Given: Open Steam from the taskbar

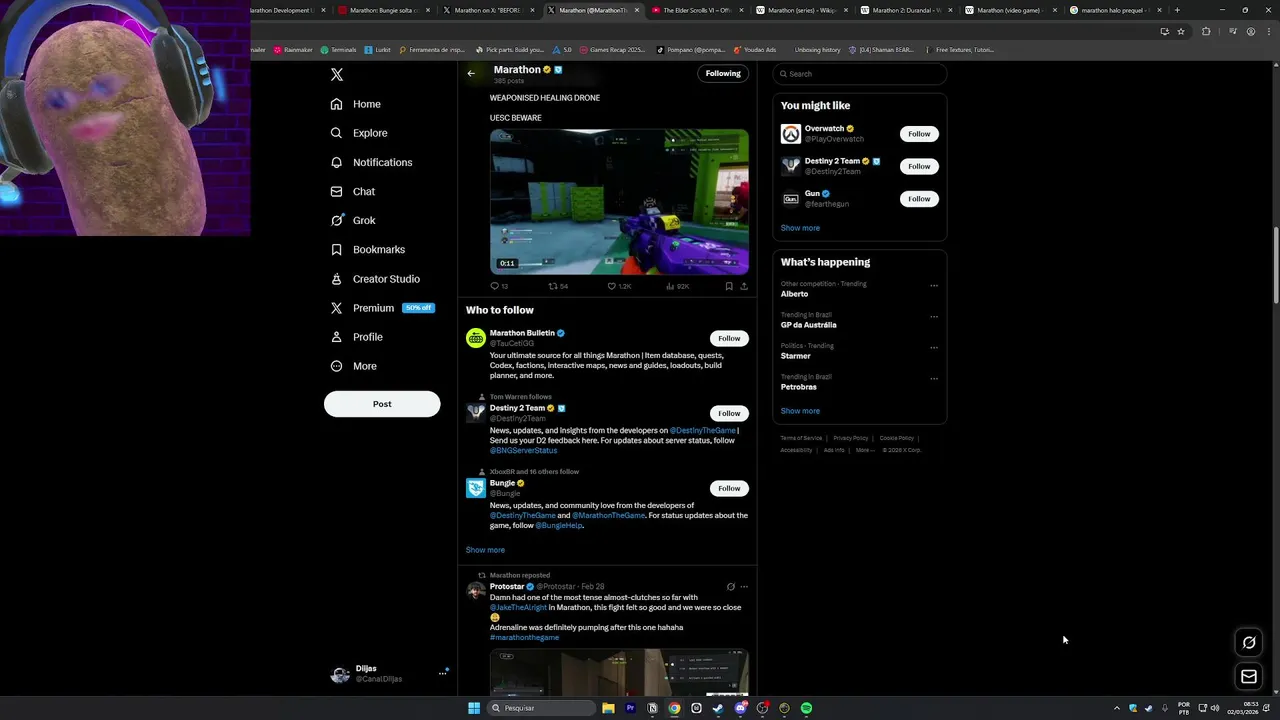Looking at the screenshot, I should pos(718,708).
